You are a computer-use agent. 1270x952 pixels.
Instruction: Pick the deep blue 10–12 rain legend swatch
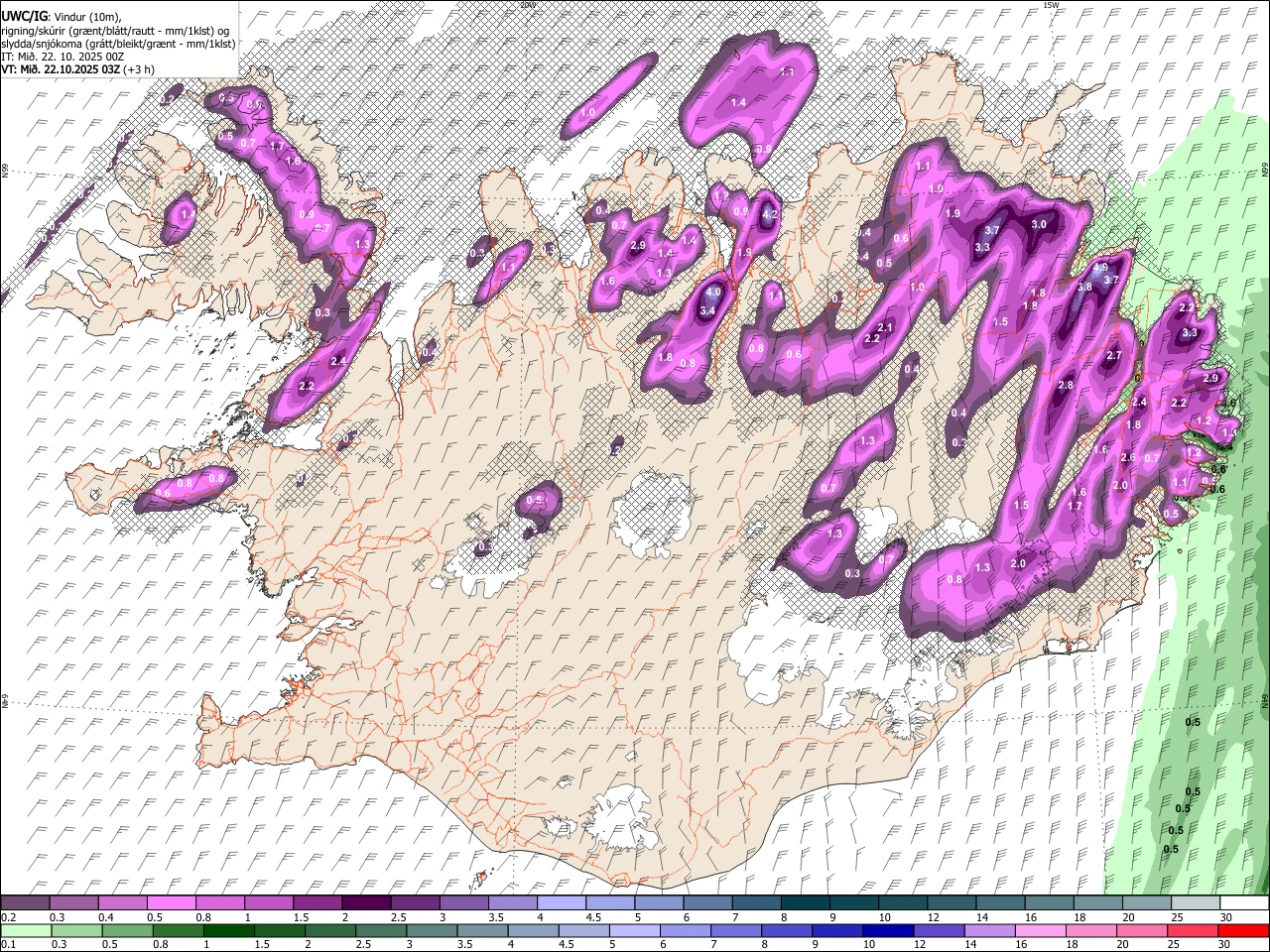coord(888,930)
